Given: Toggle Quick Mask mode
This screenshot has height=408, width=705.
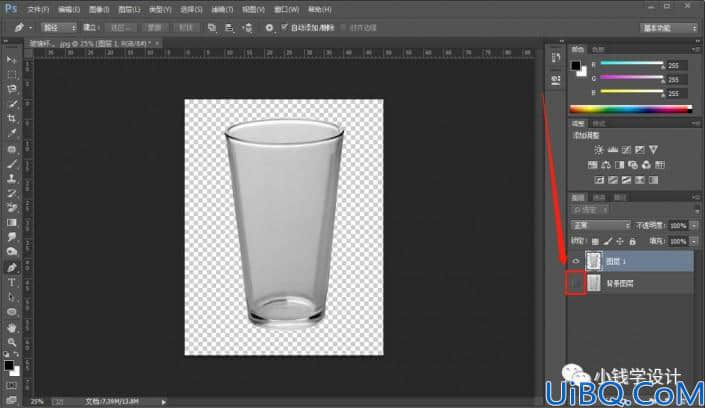Looking at the screenshot, I should 12,386.
